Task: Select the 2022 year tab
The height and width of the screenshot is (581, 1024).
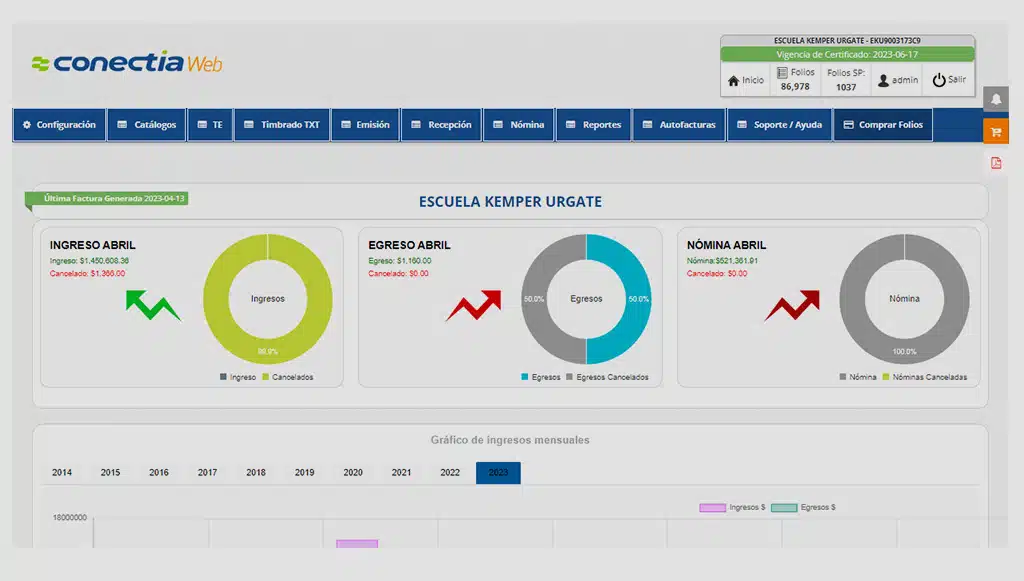Action: [x=450, y=472]
